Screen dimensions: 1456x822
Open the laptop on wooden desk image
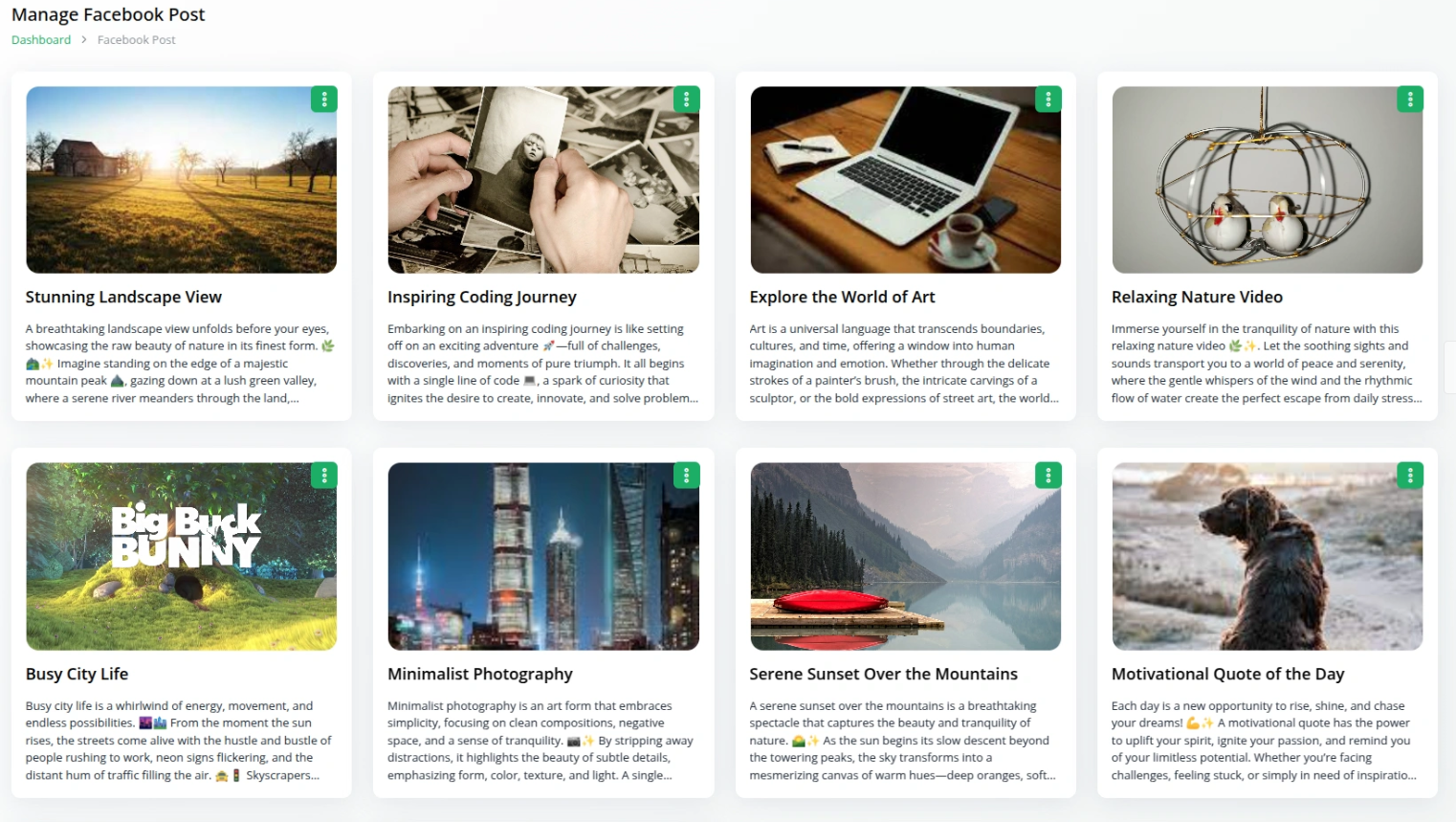click(x=905, y=180)
